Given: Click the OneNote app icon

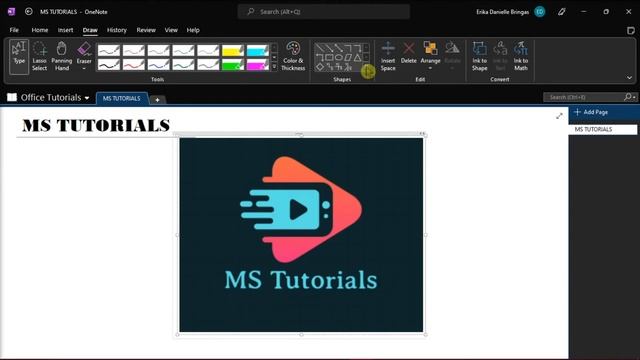Looking at the screenshot, I should [x=11, y=11].
